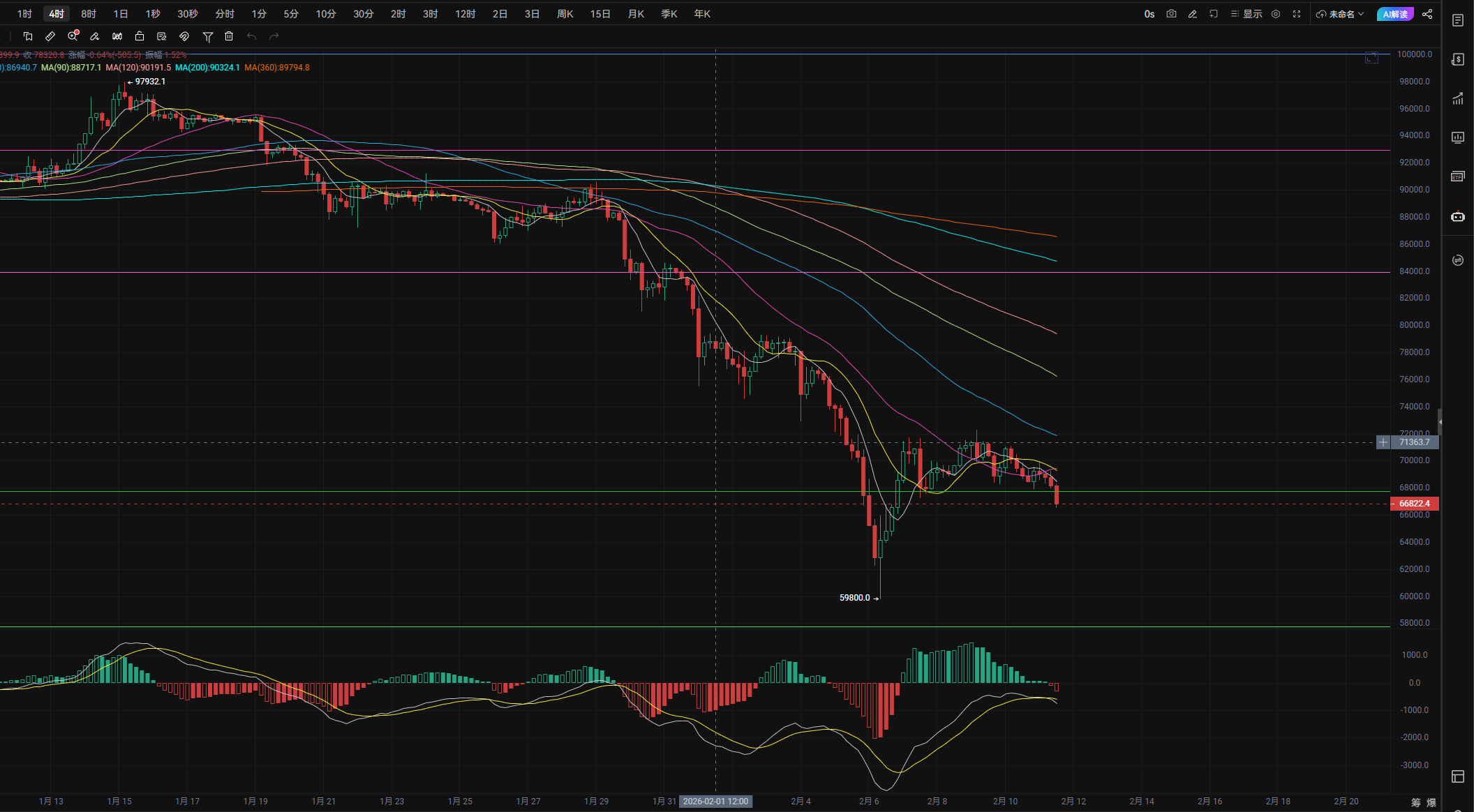Click the plus button beside 71363.7
The width and height of the screenshot is (1474, 812).
[1383, 442]
